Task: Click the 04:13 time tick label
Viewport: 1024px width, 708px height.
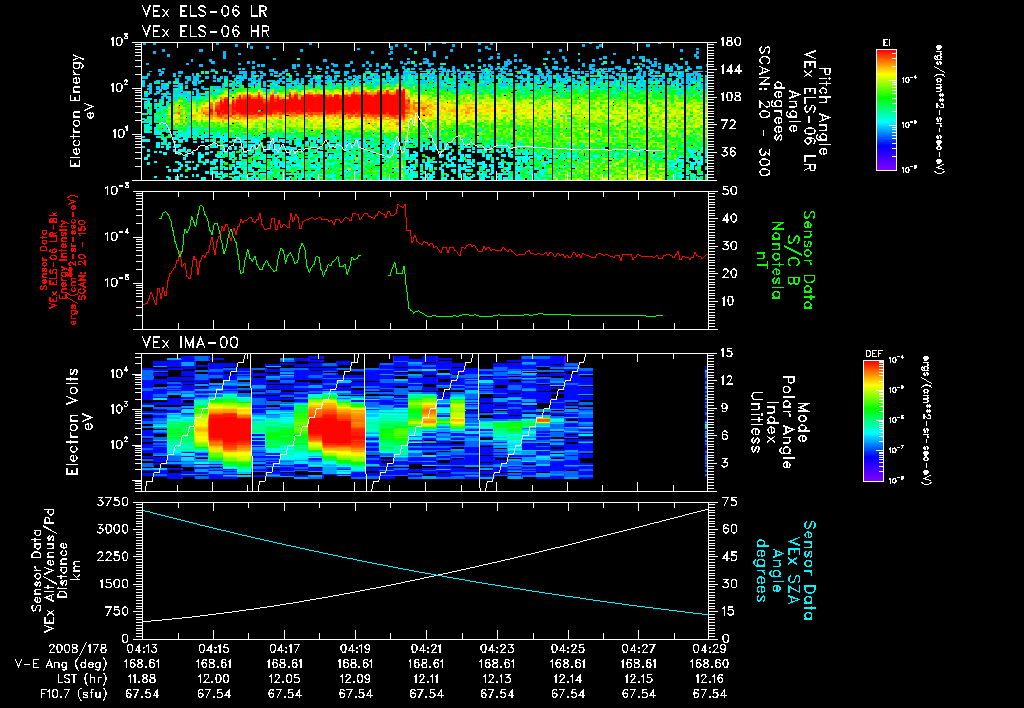Action: 142,649
